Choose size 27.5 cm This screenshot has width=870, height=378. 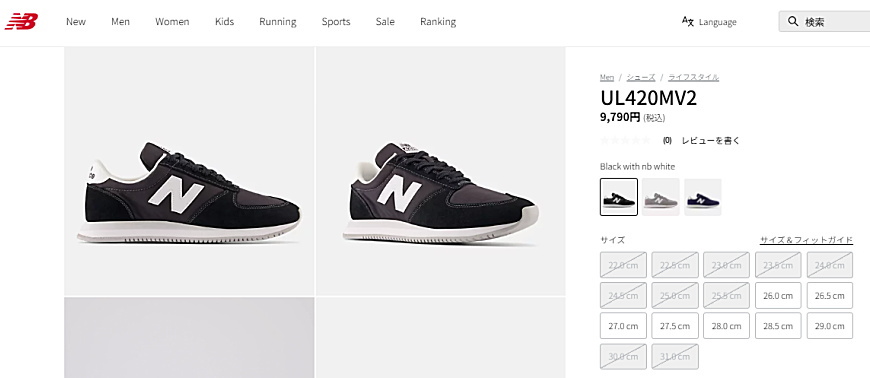pyautogui.click(x=675, y=326)
